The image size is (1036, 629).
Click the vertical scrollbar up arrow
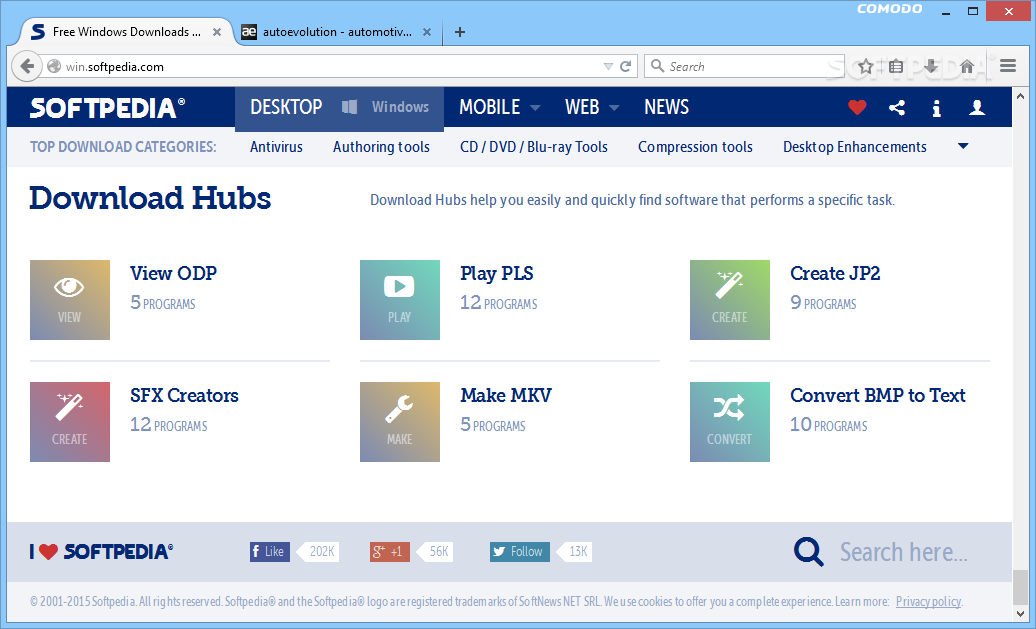[x=1021, y=96]
